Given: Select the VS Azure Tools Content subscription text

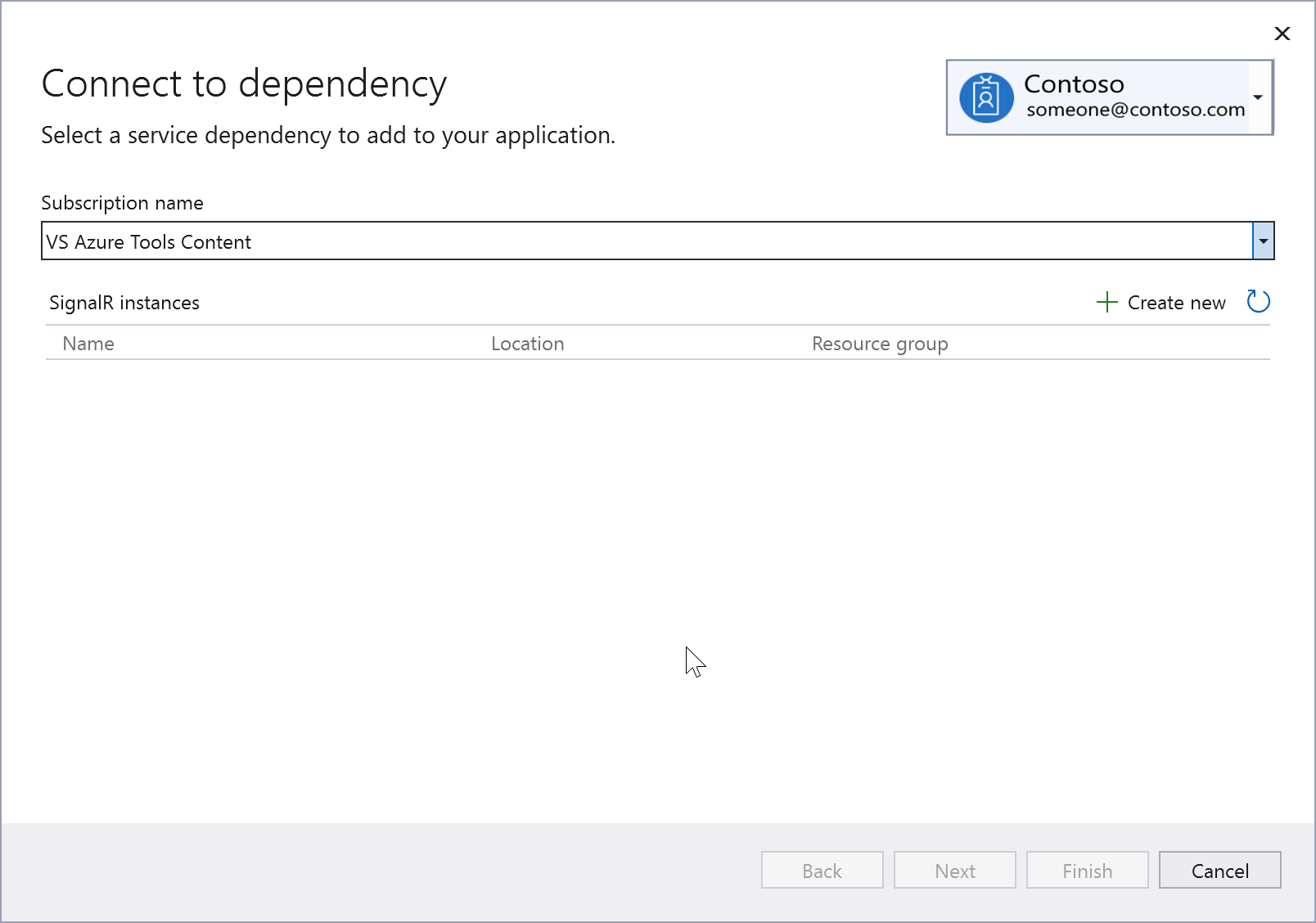Looking at the screenshot, I should tap(148, 241).
